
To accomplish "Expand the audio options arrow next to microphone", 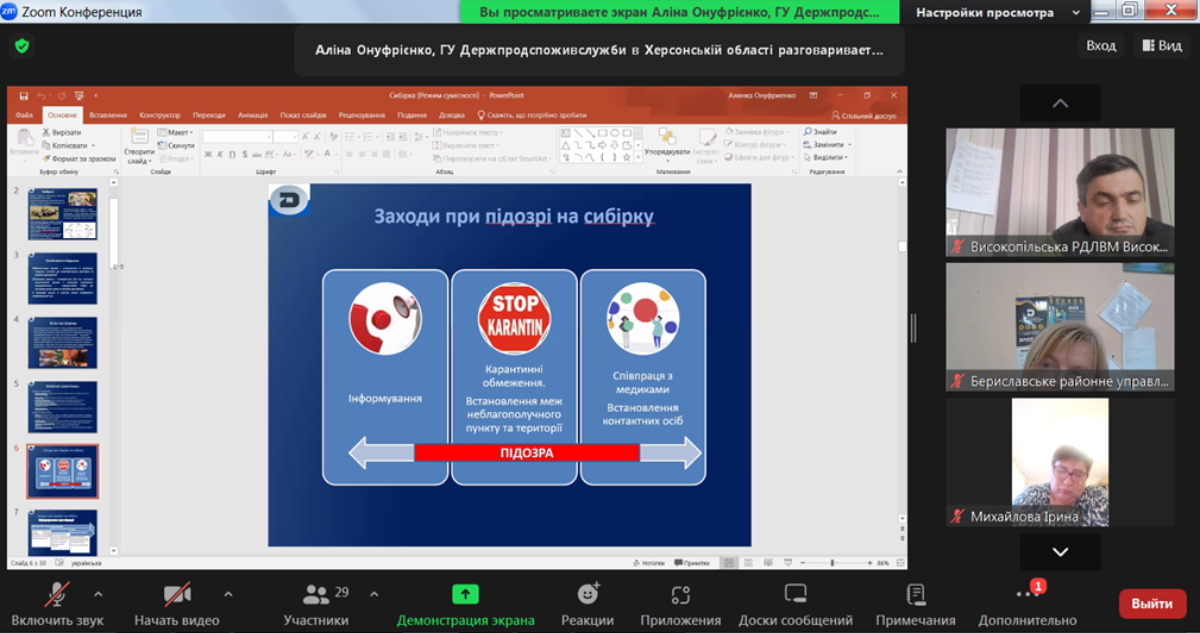I will point(98,594).
